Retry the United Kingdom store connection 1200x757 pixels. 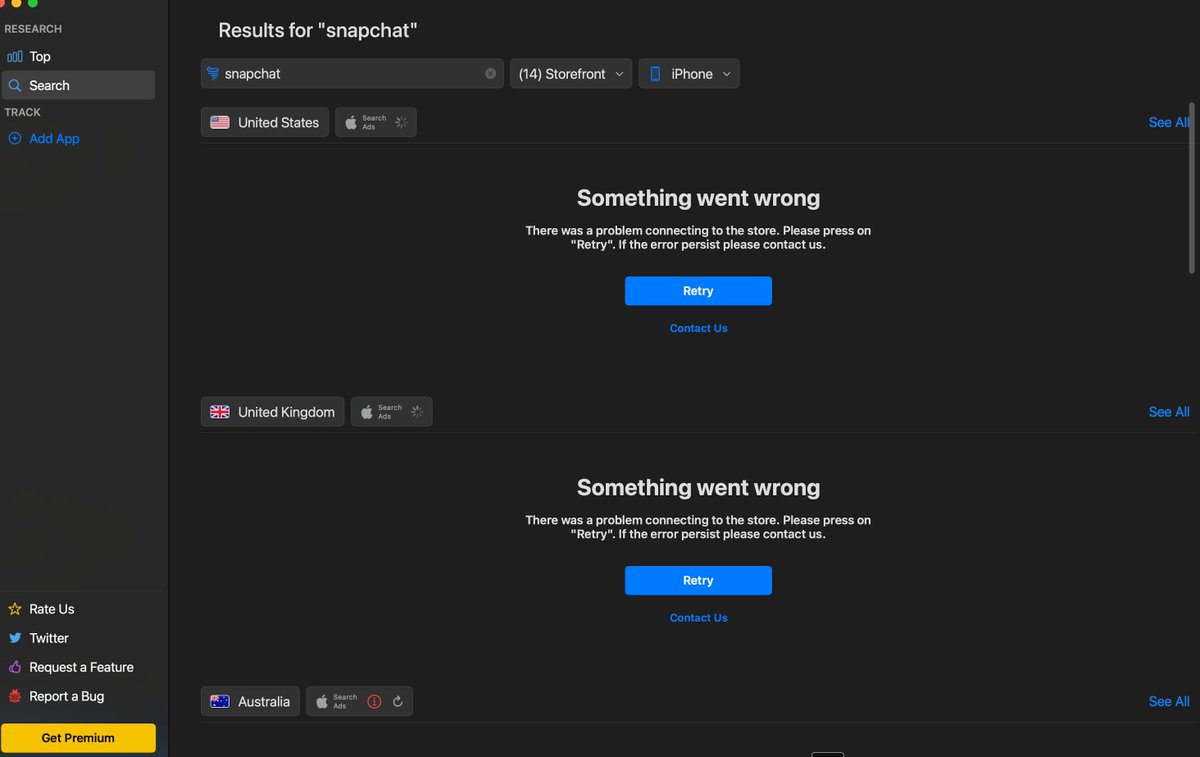(x=698, y=581)
